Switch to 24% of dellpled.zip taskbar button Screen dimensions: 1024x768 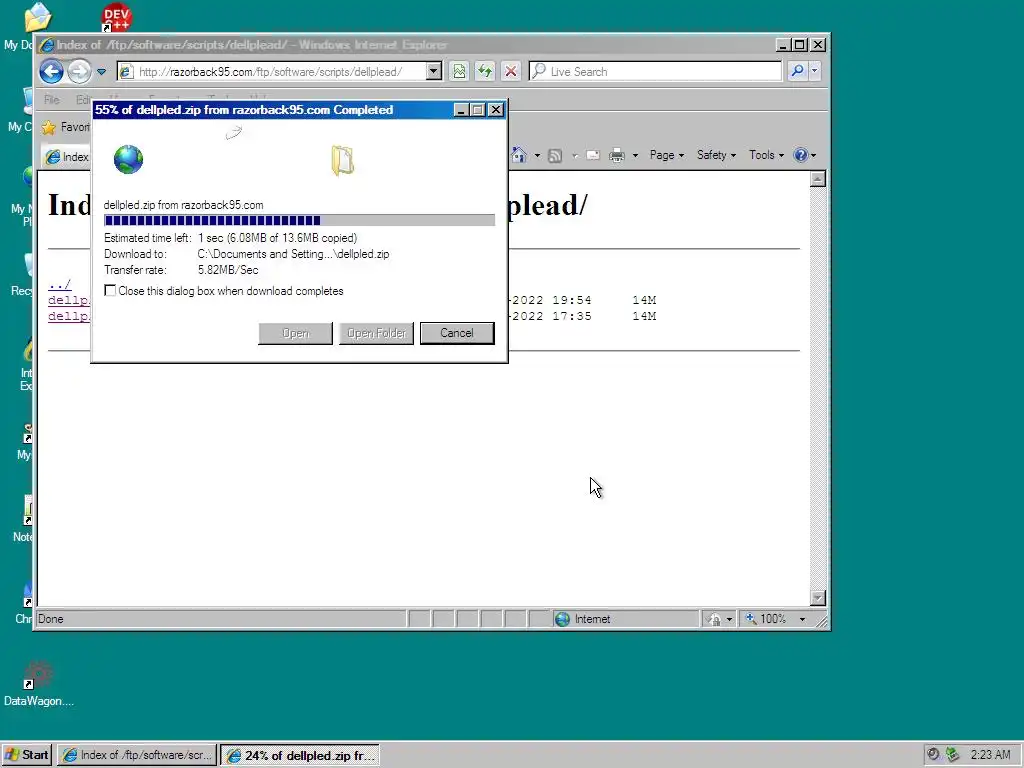(x=300, y=755)
